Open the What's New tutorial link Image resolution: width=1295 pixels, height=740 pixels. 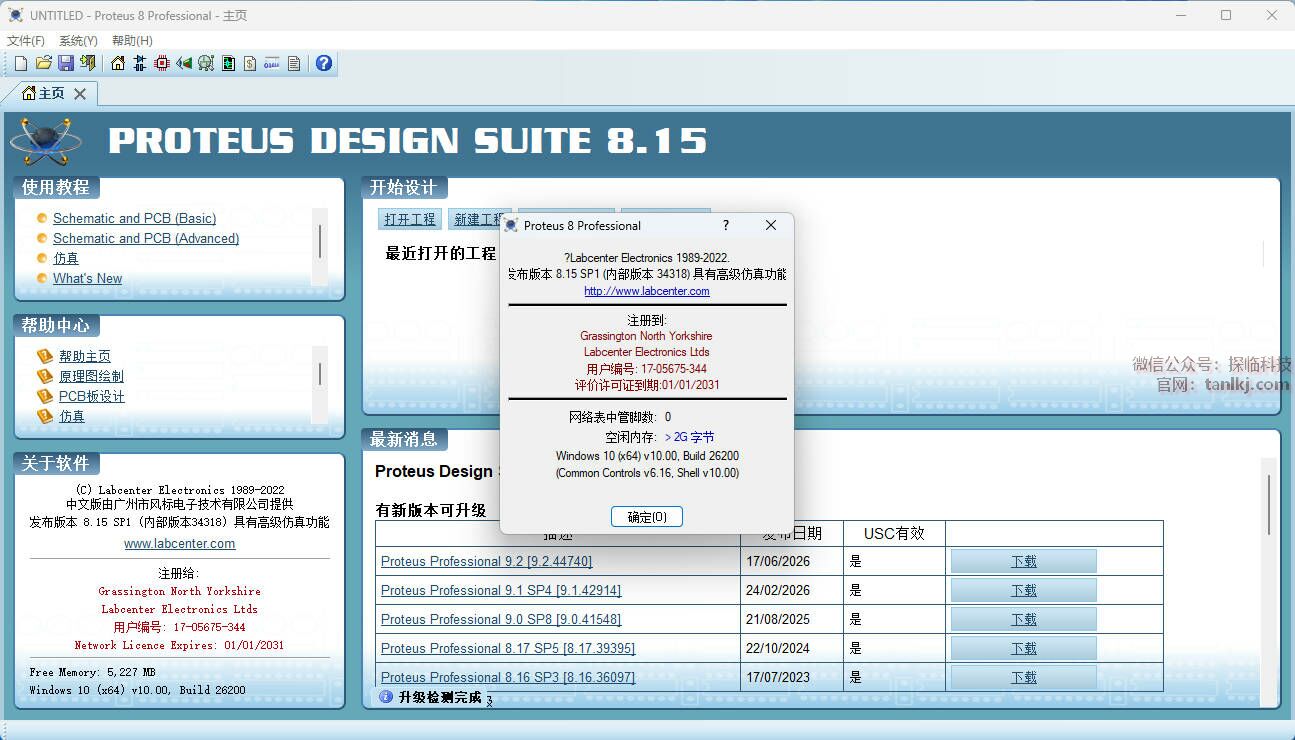88,278
